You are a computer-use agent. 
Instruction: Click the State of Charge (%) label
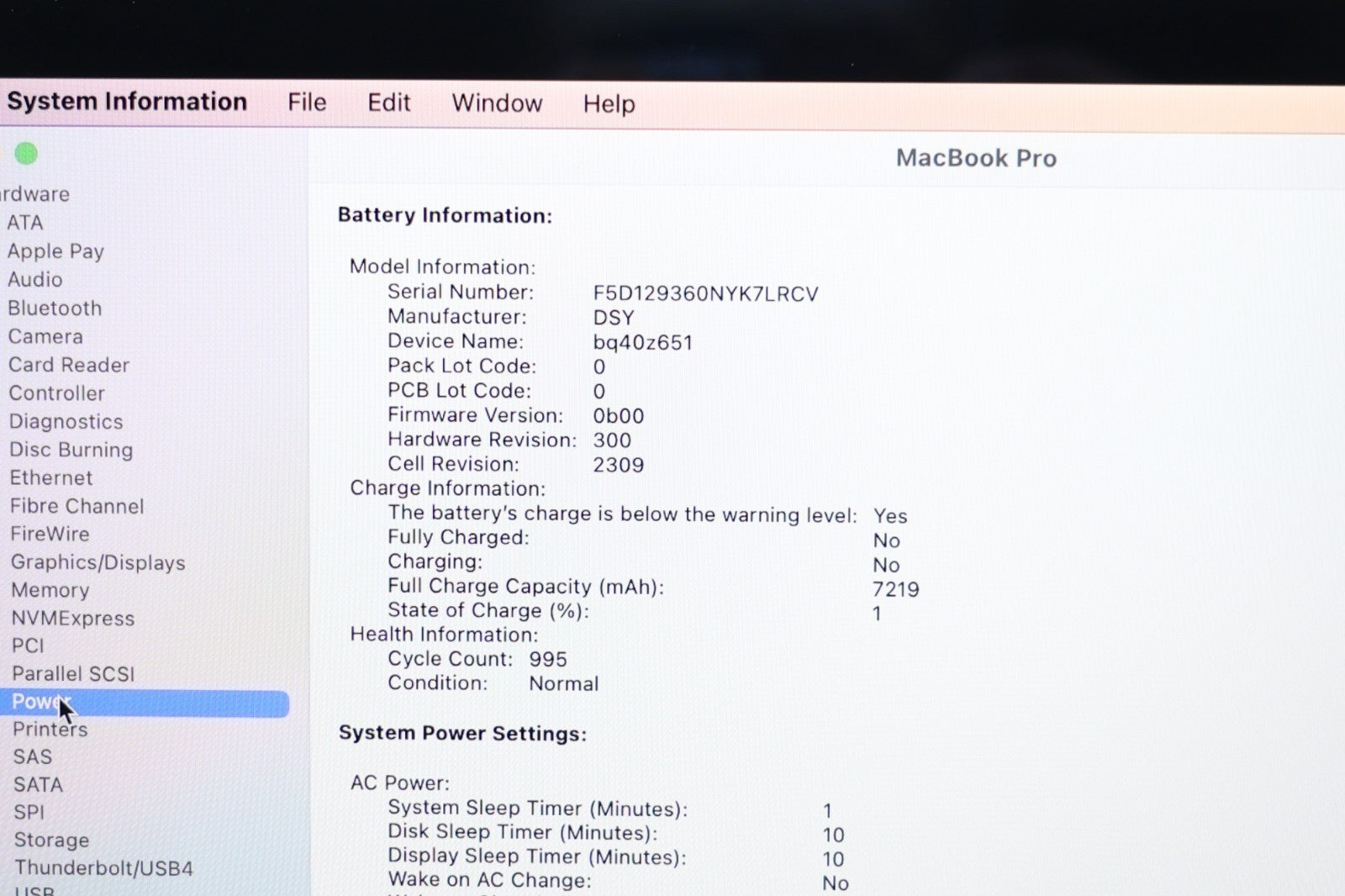[x=488, y=610]
